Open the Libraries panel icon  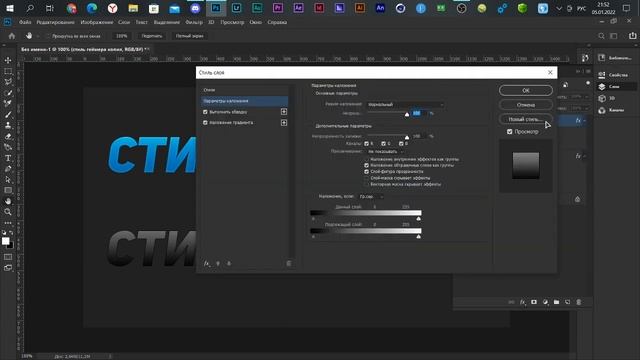pos(602,58)
